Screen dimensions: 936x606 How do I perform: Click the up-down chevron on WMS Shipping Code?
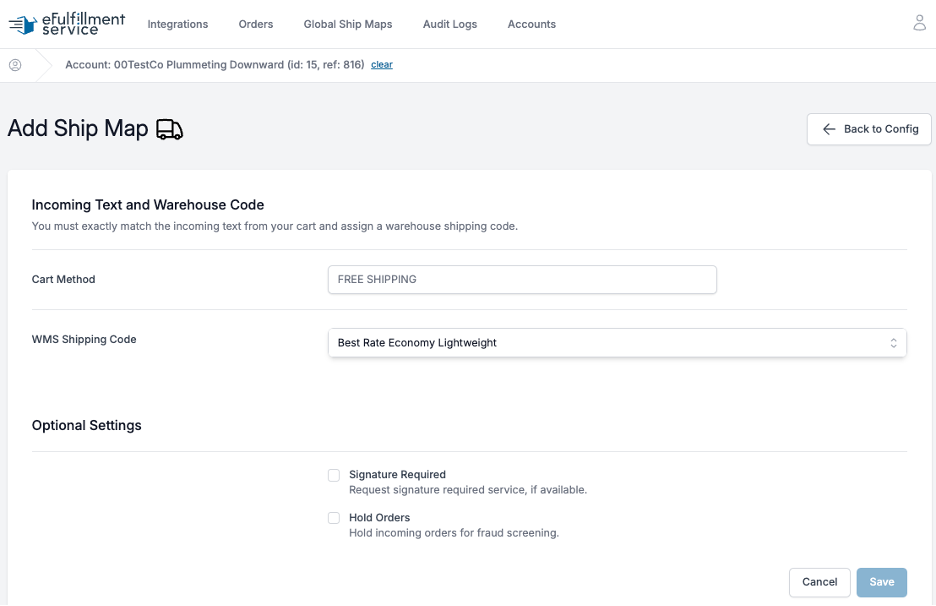[893, 343]
